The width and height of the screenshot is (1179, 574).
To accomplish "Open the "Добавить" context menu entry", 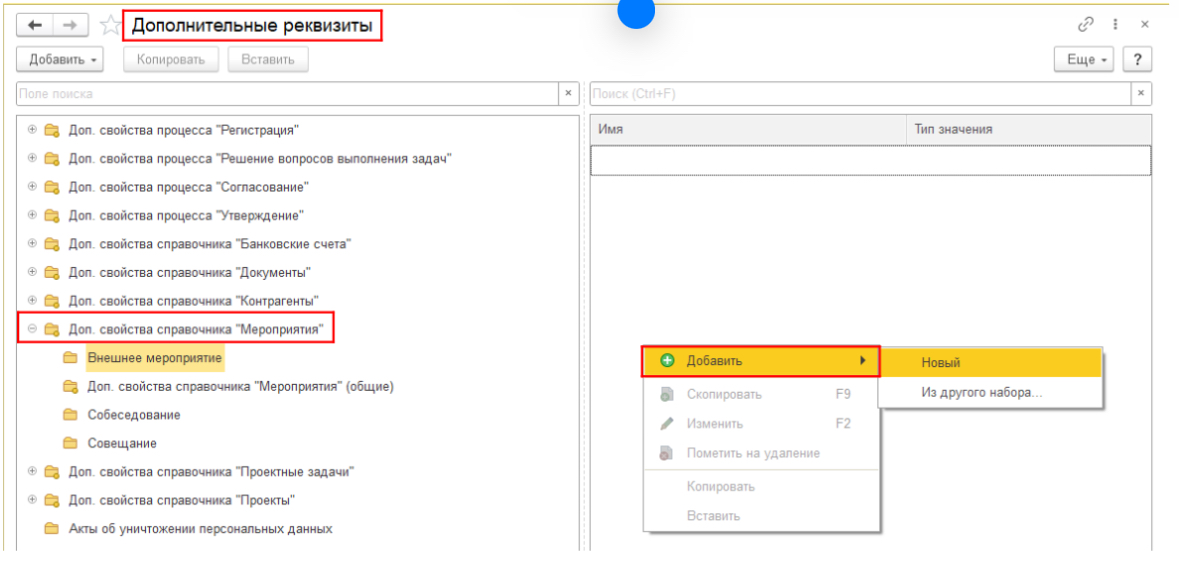I will pyautogui.click(x=760, y=361).
